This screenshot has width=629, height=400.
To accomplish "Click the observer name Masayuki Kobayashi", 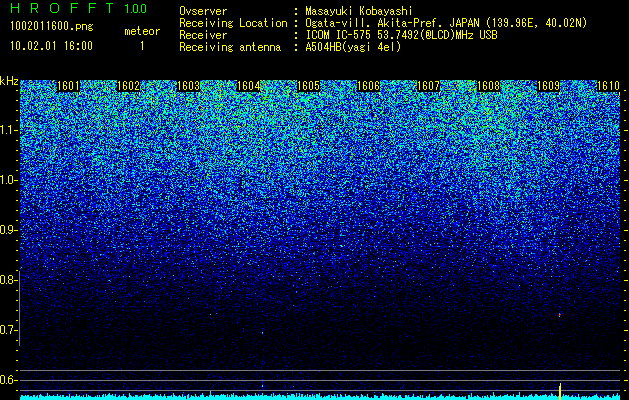I will [359, 11].
